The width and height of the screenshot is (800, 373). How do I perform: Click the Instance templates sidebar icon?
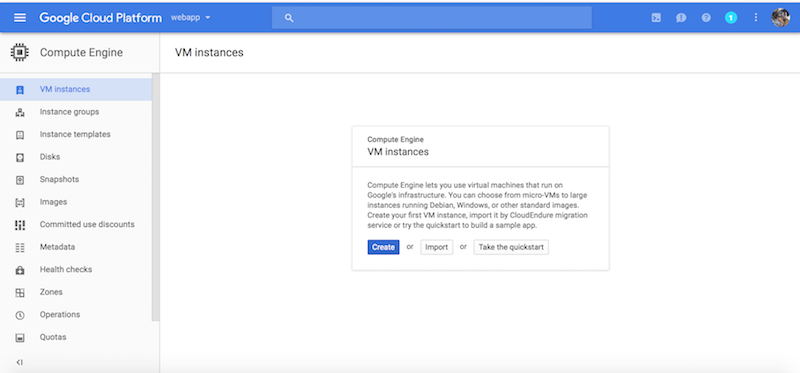pyautogui.click(x=20, y=135)
